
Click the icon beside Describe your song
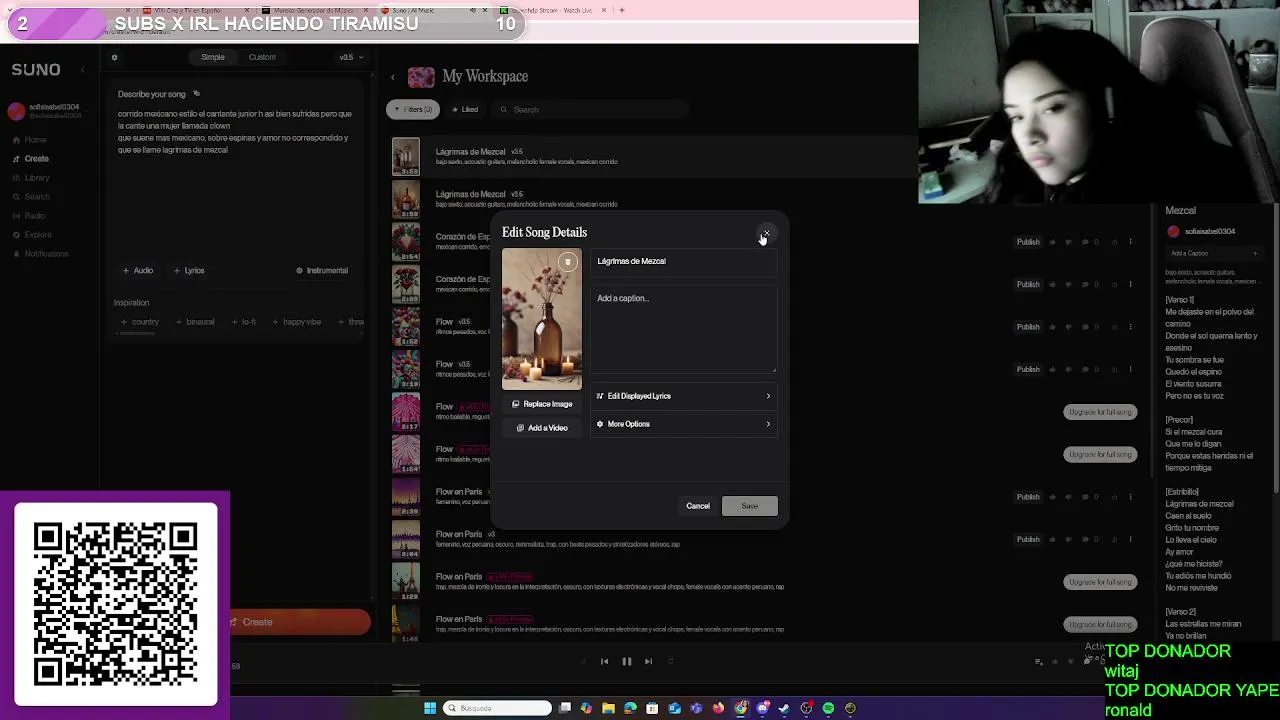pos(196,94)
